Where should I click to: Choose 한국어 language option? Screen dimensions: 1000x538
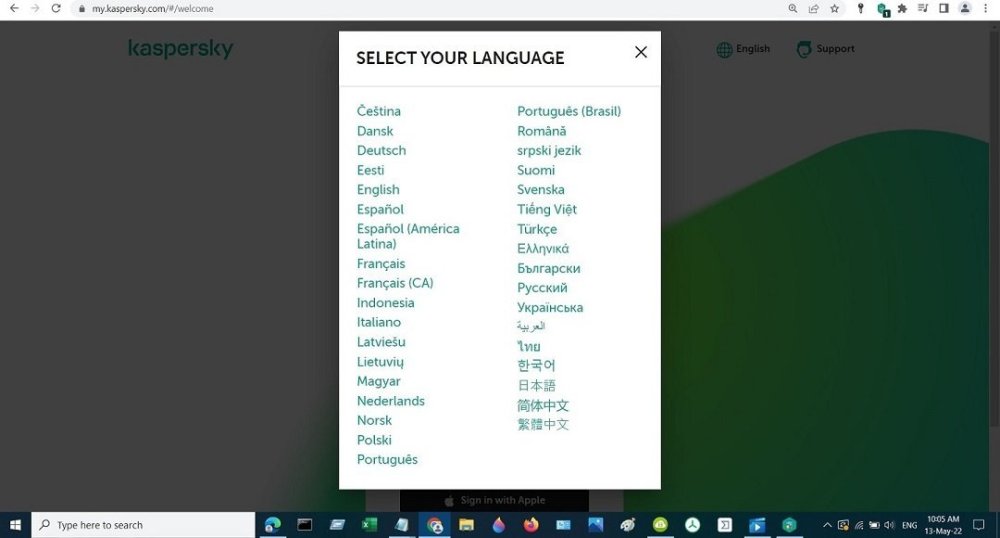pyautogui.click(x=536, y=366)
